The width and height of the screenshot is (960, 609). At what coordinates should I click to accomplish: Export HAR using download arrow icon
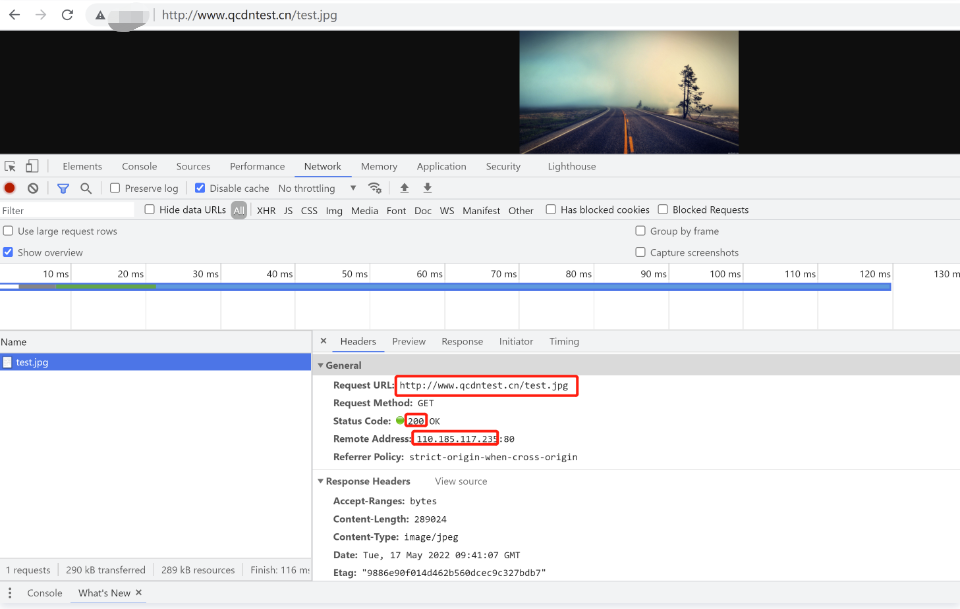coord(427,188)
